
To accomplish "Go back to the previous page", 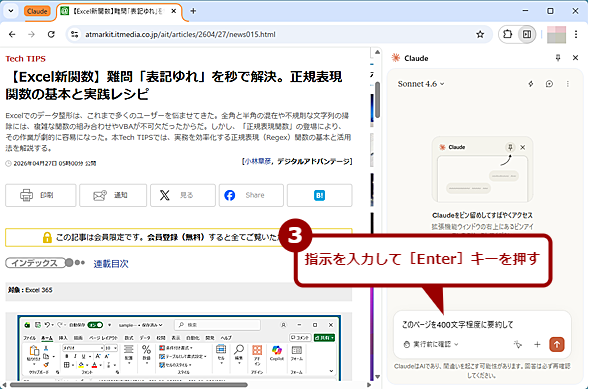I will [12, 35].
